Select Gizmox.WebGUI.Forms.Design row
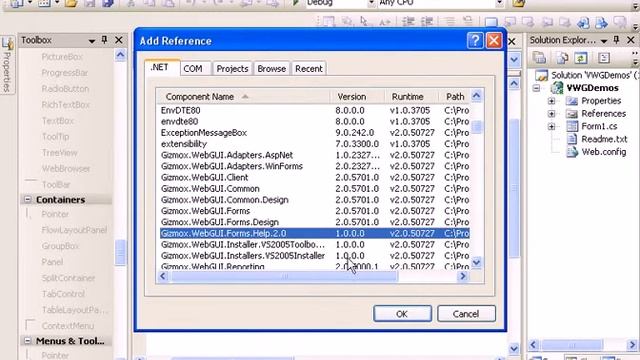Viewport: 640px width, 360px height. point(314,222)
